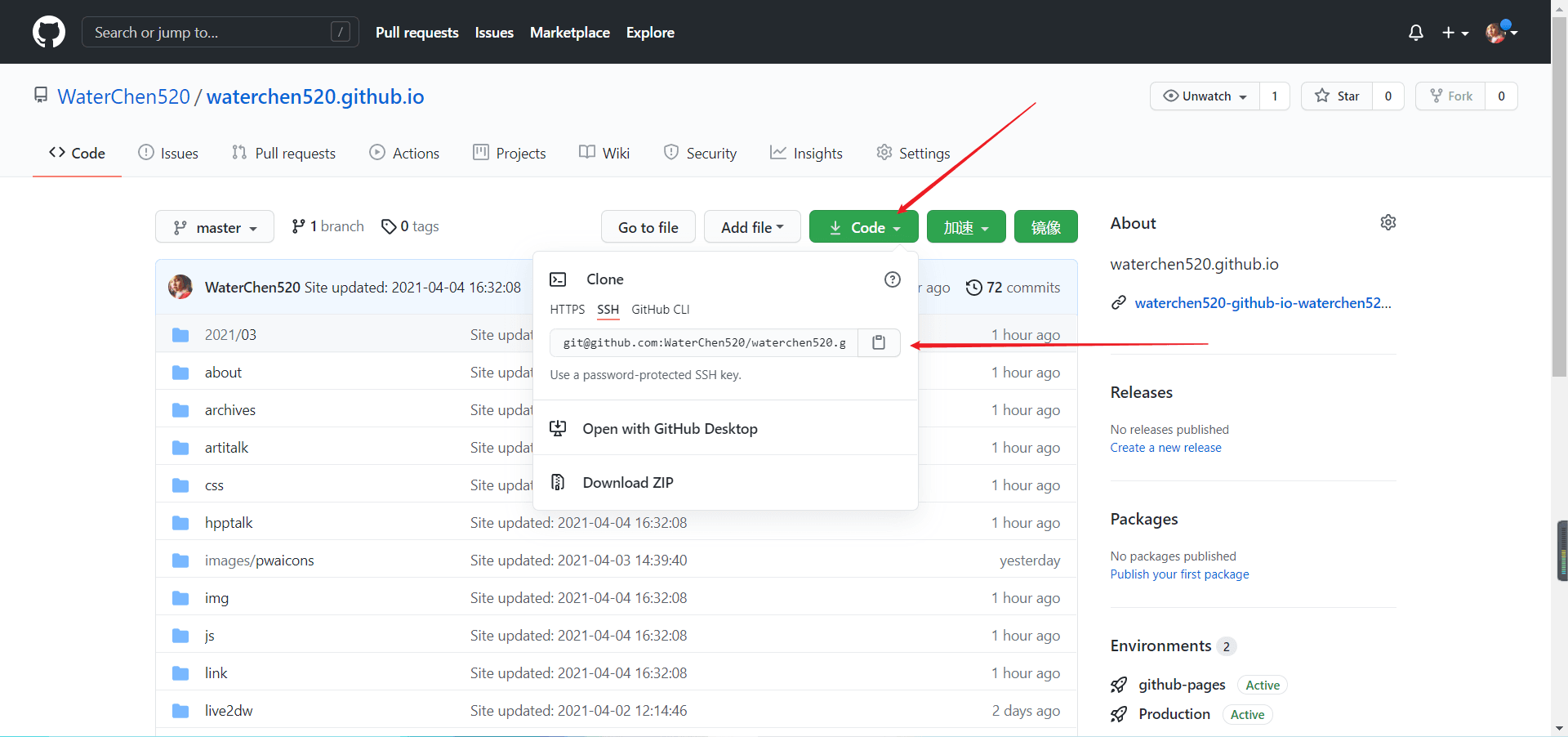
Task: Open the waterchen520.github.io repository link
Action: [x=315, y=96]
